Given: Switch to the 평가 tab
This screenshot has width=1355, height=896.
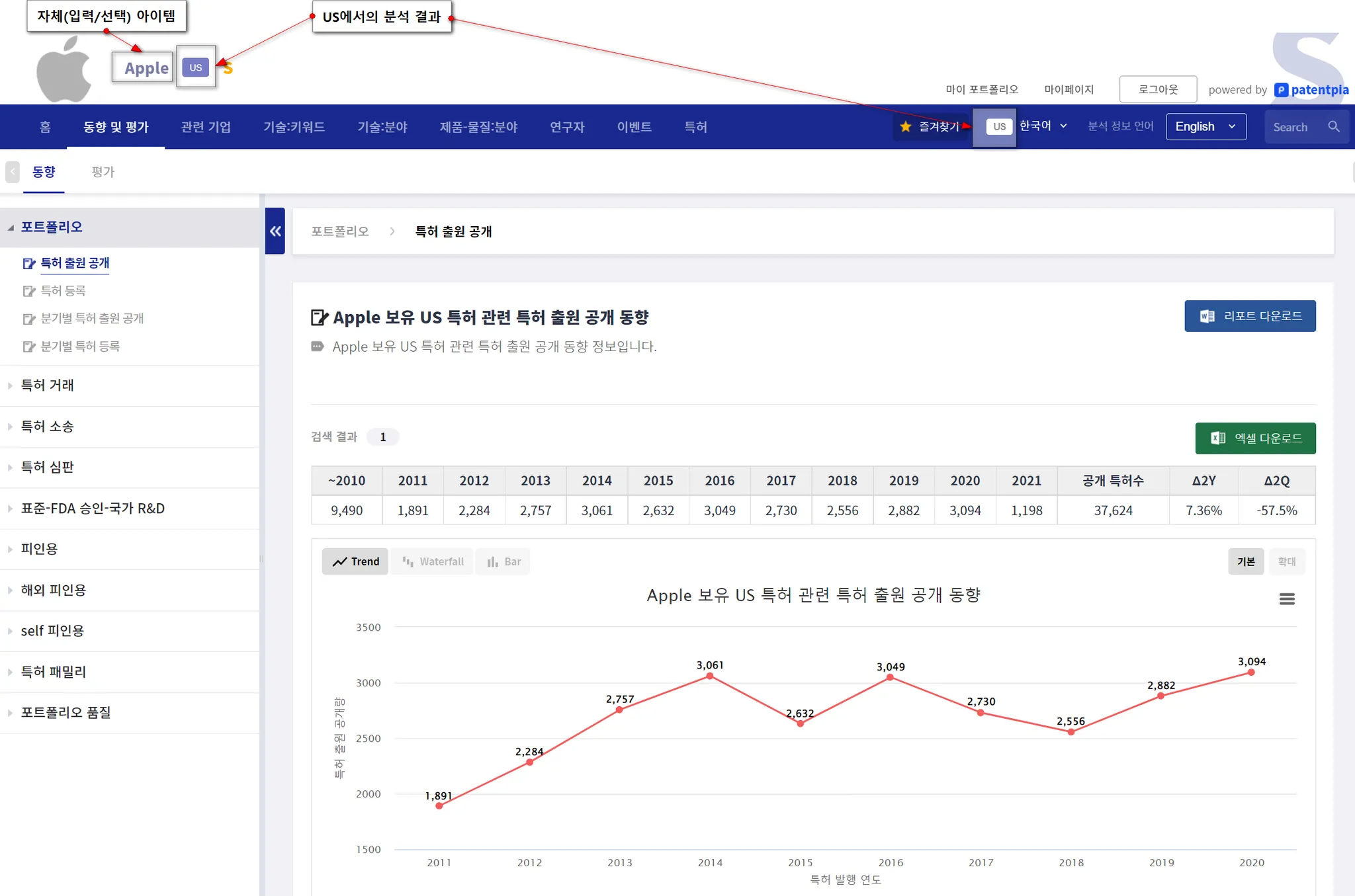Looking at the screenshot, I should (x=103, y=172).
